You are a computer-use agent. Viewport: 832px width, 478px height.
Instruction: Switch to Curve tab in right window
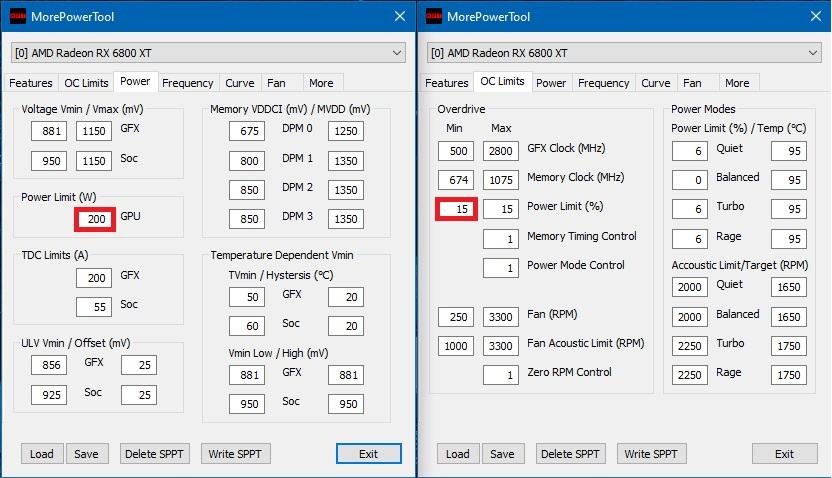(x=655, y=83)
